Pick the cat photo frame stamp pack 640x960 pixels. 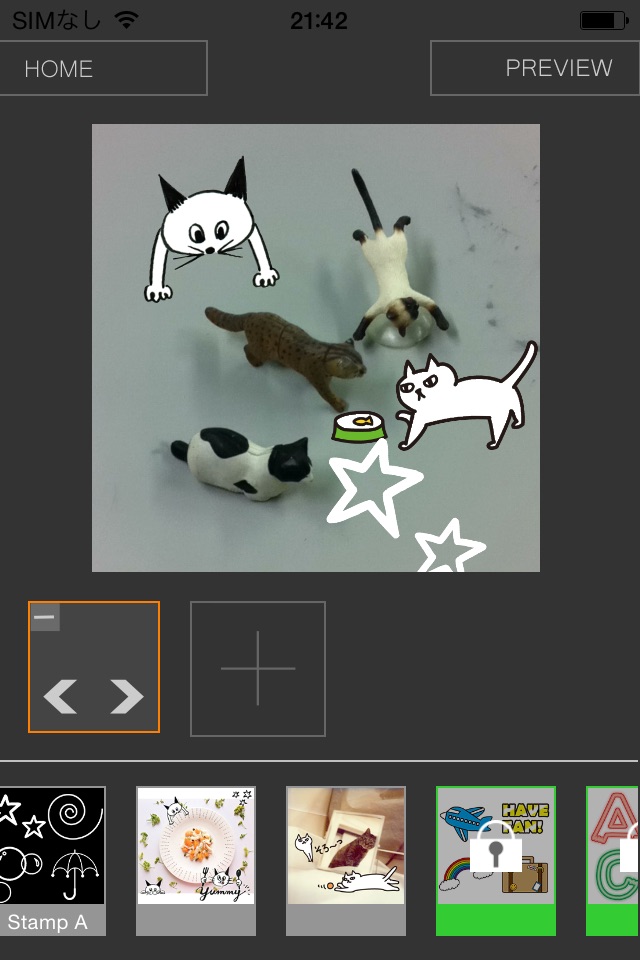[x=346, y=861]
